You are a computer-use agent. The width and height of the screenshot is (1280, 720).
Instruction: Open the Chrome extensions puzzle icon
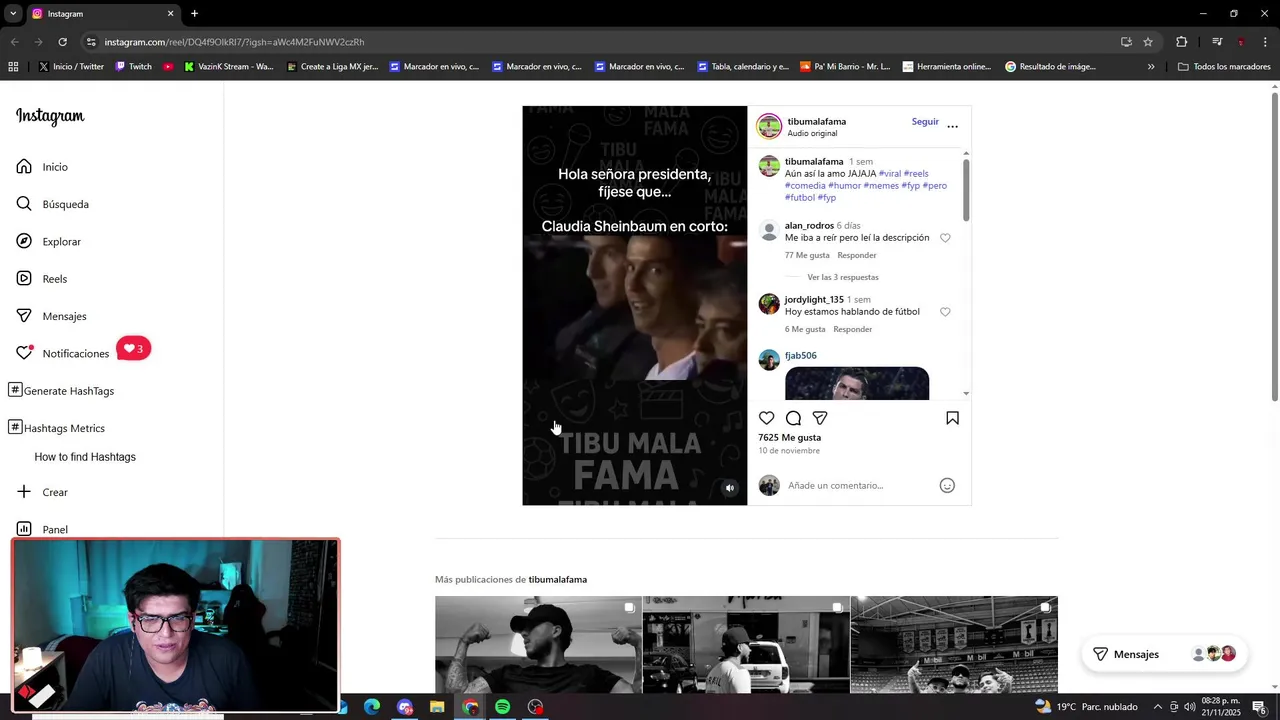1181,42
